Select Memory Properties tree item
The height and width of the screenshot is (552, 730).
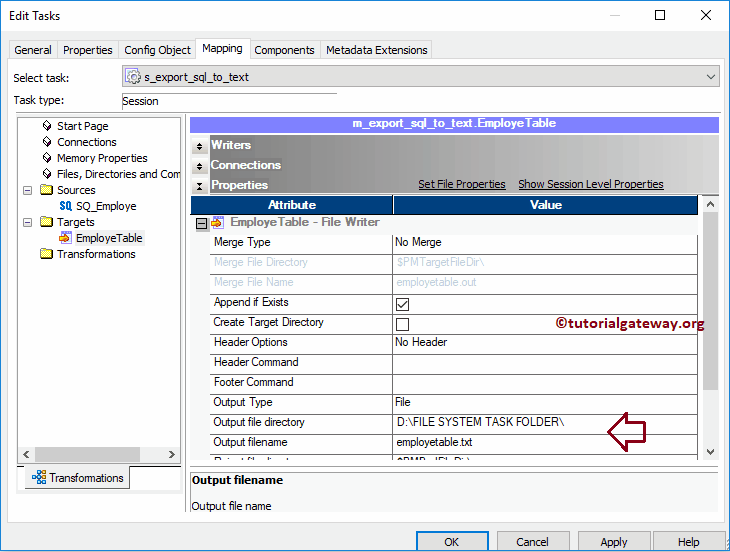point(102,158)
